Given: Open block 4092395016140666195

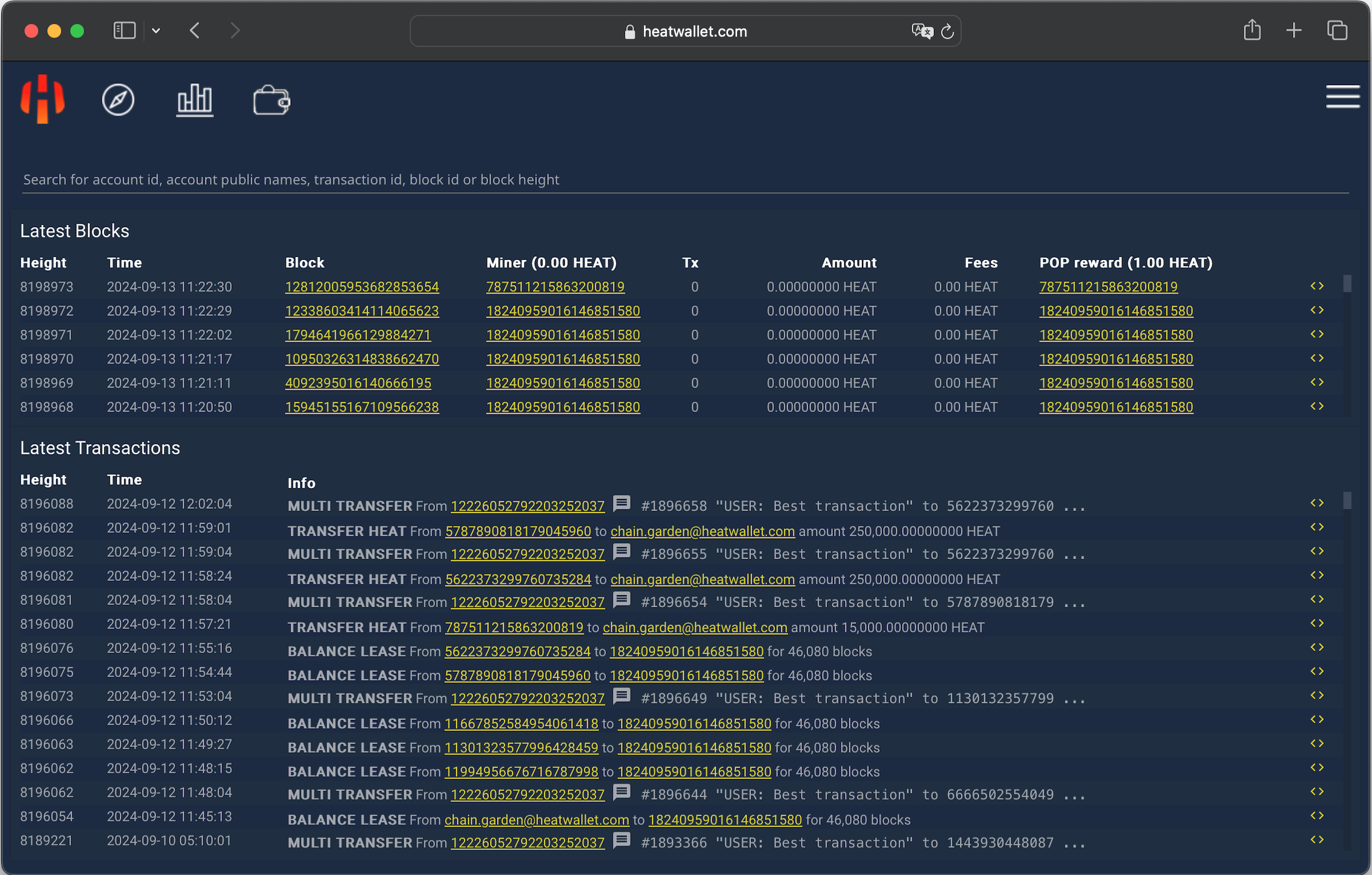Looking at the screenshot, I should click(x=358, y=383).
